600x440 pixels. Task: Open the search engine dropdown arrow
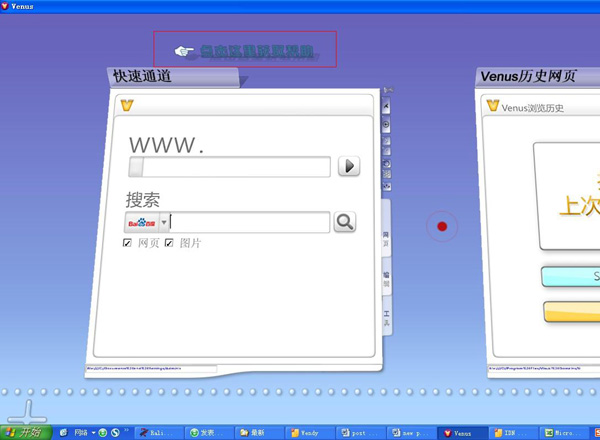(164, 222)
